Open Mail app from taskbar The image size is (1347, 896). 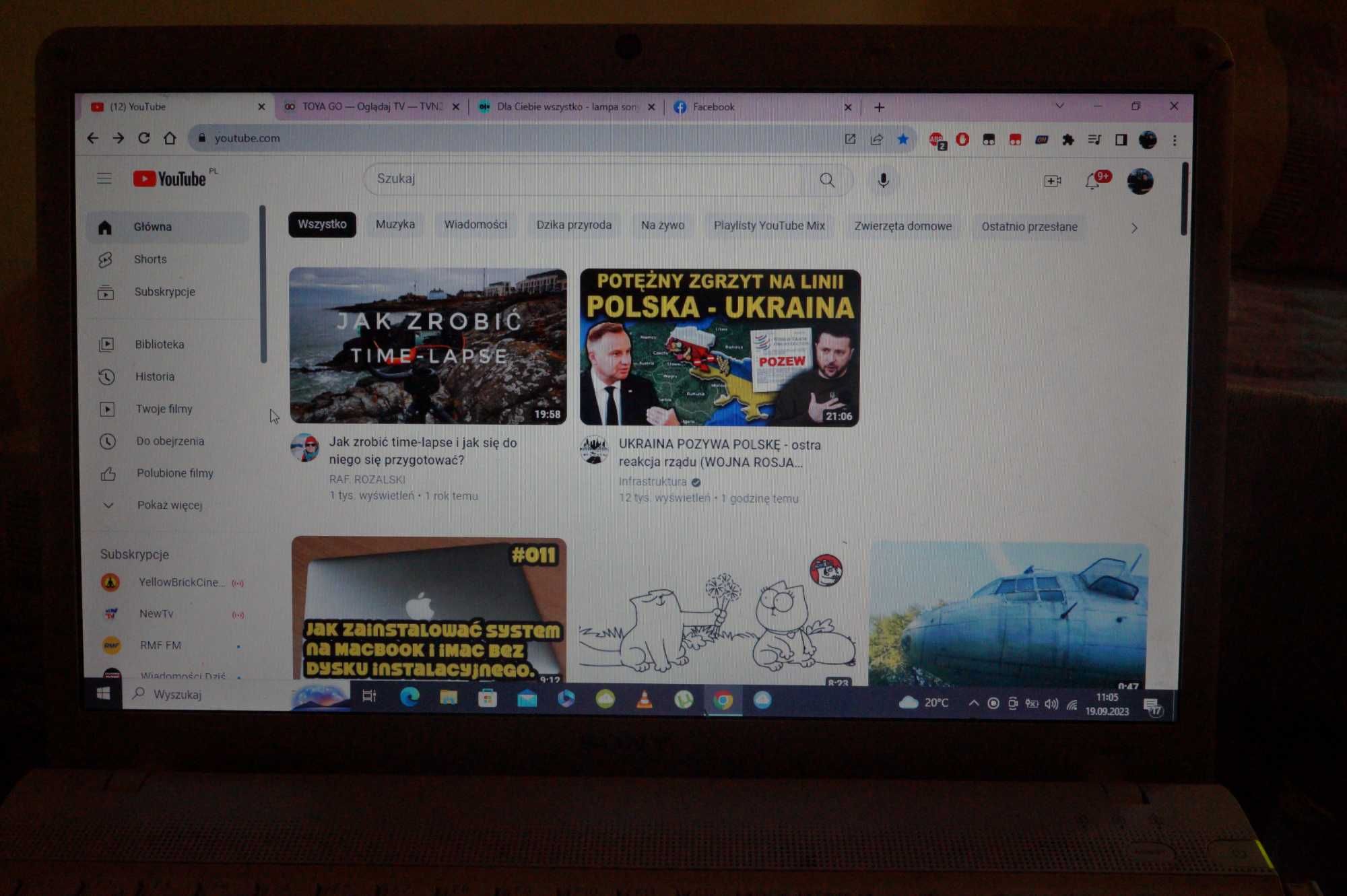(527, 699)
